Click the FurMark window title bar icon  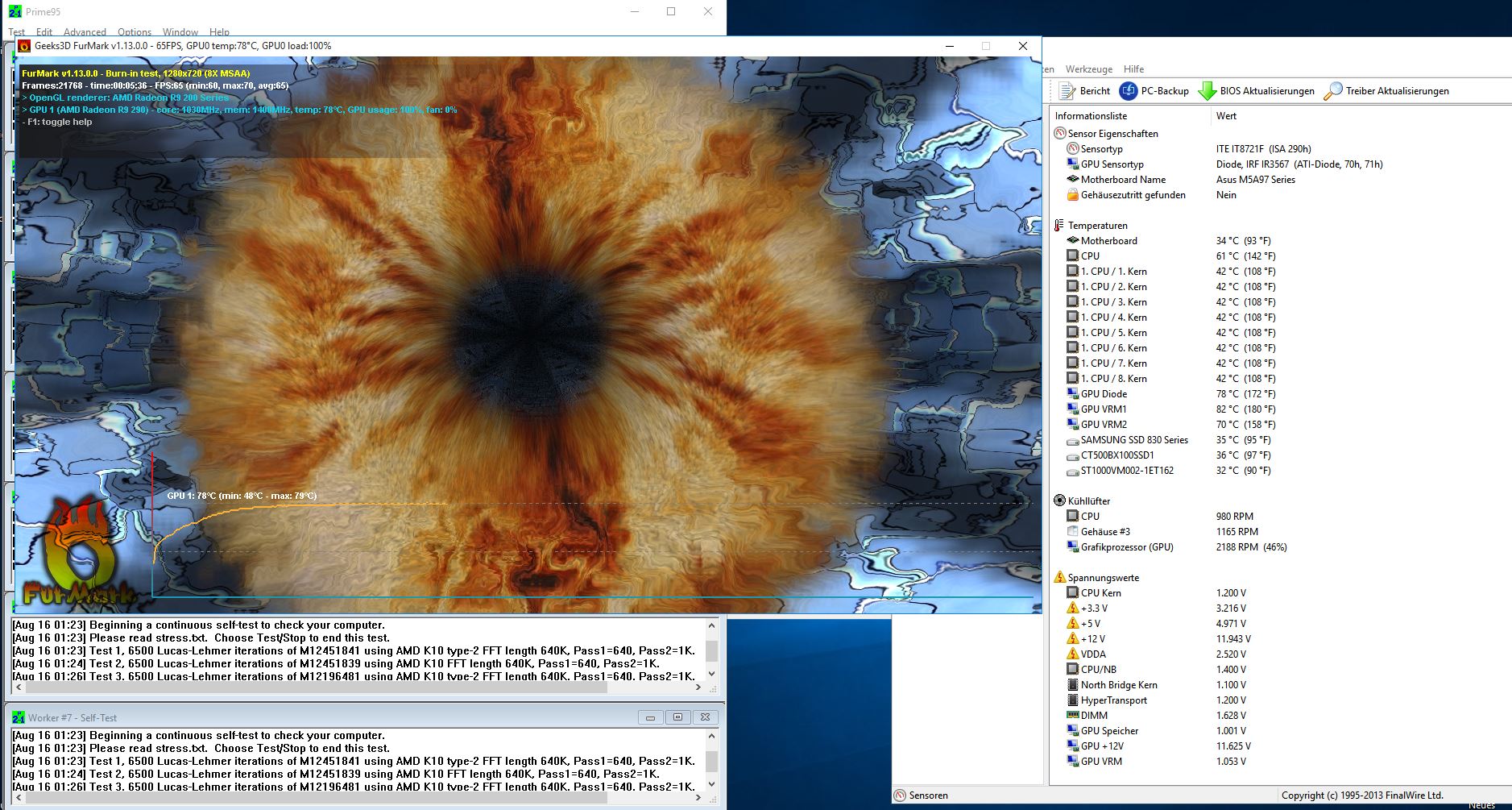pyautogui.click(x=24, y=46)
